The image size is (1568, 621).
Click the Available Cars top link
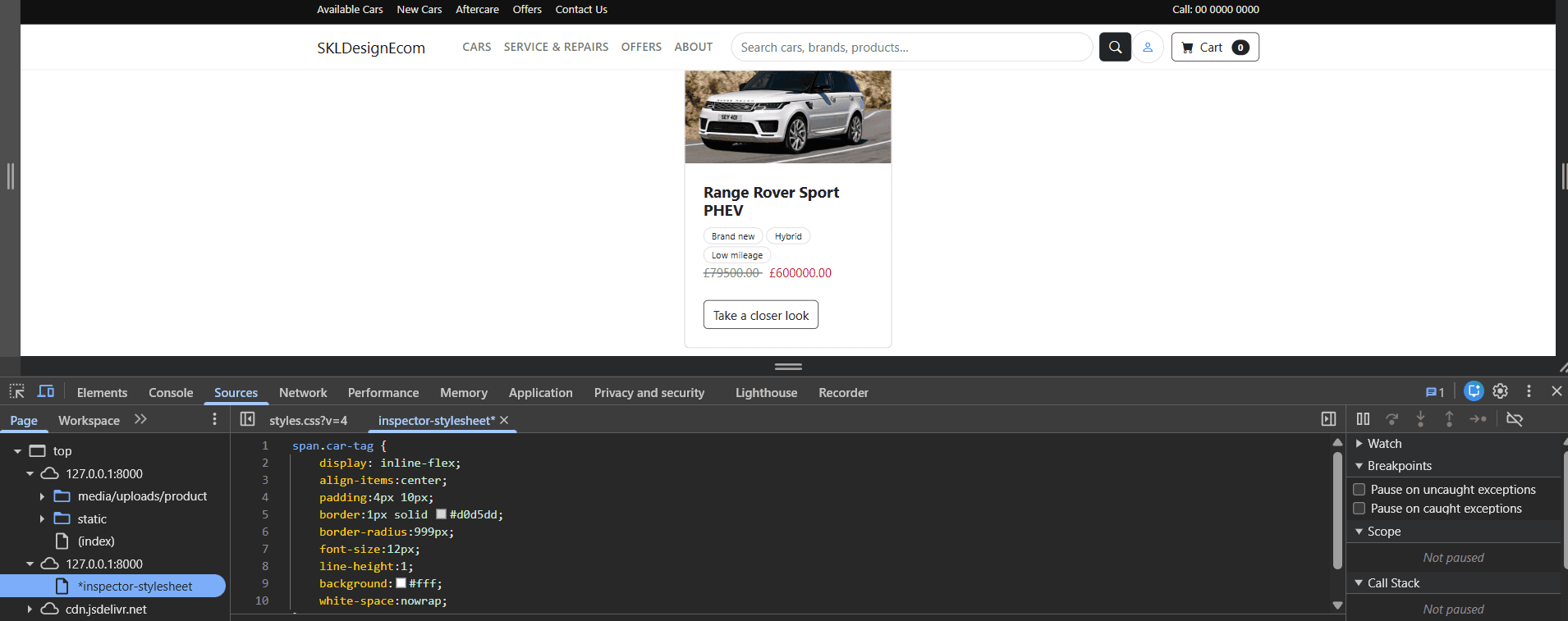tap(350, 9)
